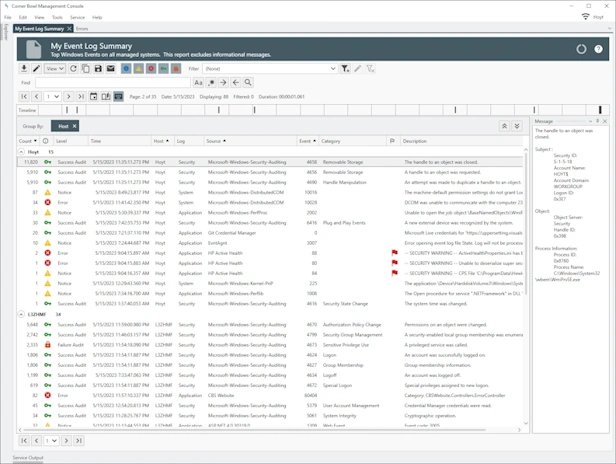Click the compare reports icon beside calendar
Viewport: 616px width, 464px height.
pyautogui.click(x=106, y=97)
